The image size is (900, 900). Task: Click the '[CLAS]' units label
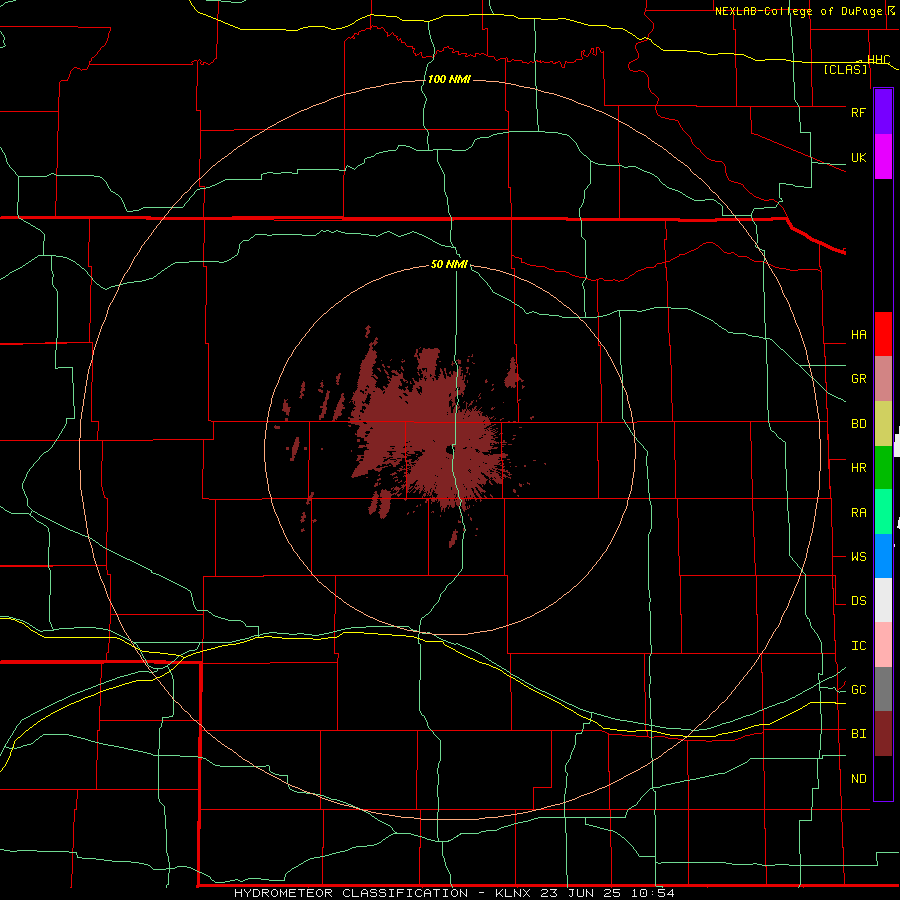(x=845, y=70)
